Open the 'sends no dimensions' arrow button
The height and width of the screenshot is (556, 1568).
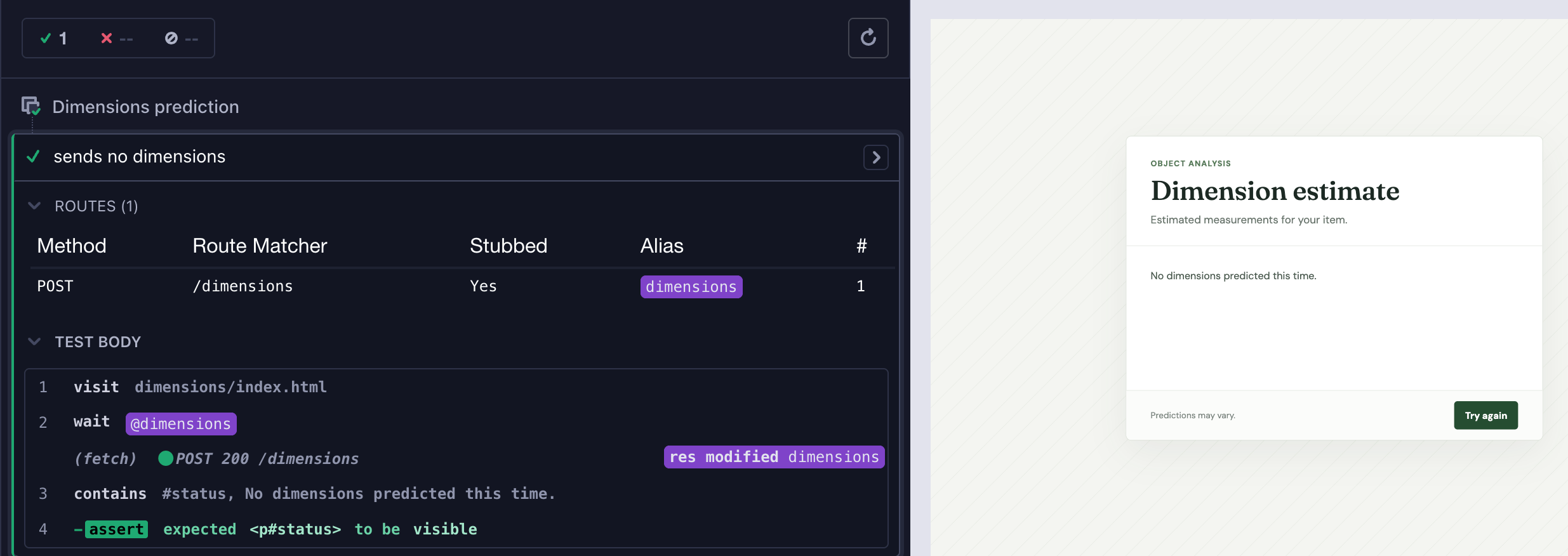point(875,157)
